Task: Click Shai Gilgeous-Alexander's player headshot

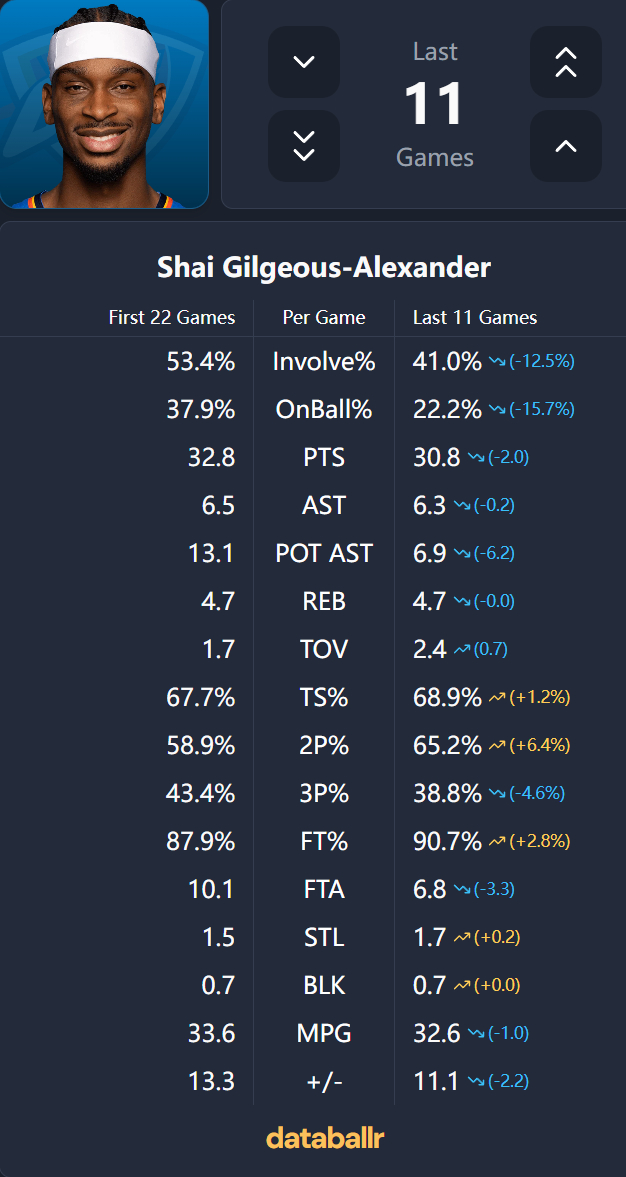Action: [104, 104]
